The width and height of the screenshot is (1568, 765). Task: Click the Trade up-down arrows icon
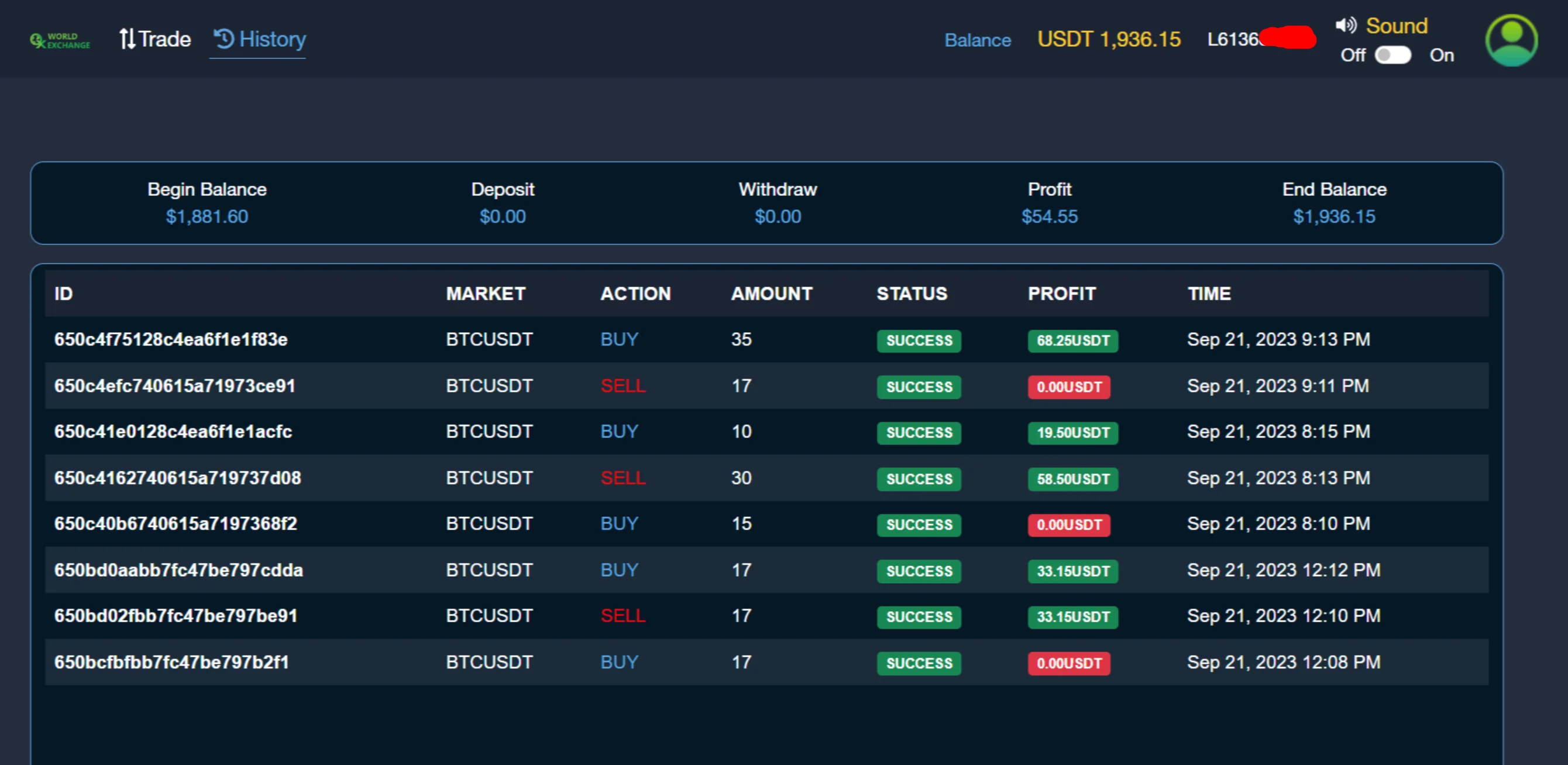pos(126,39)
